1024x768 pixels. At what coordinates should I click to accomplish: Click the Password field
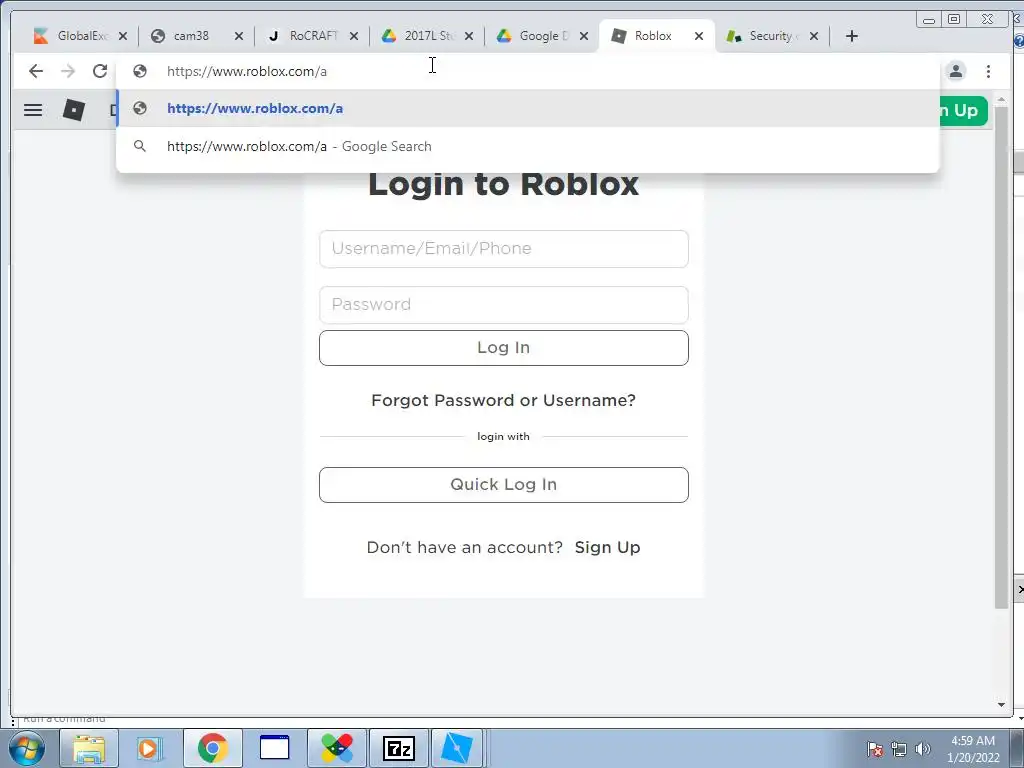pos(504,304)
